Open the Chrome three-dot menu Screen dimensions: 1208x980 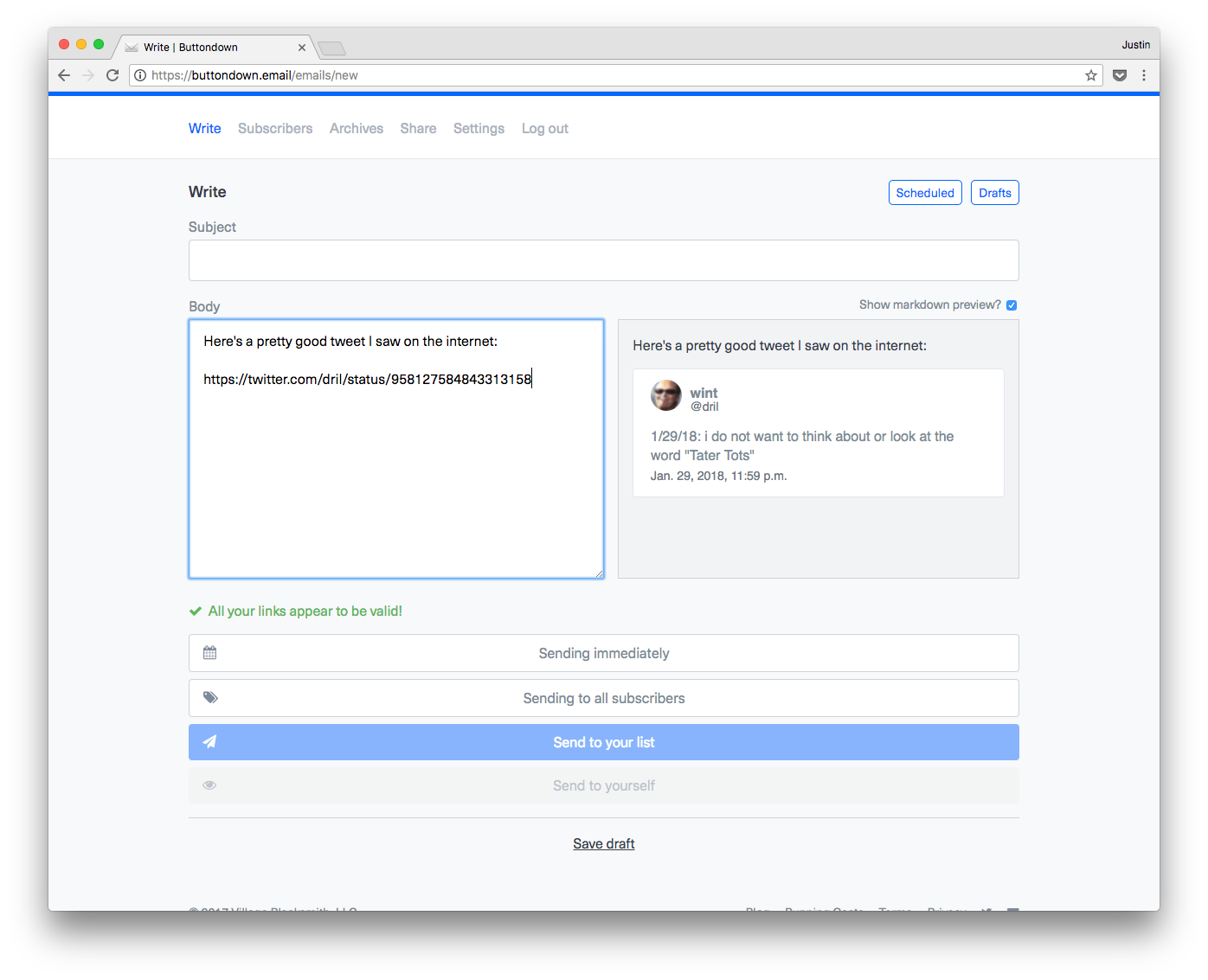coord(1144,75)
